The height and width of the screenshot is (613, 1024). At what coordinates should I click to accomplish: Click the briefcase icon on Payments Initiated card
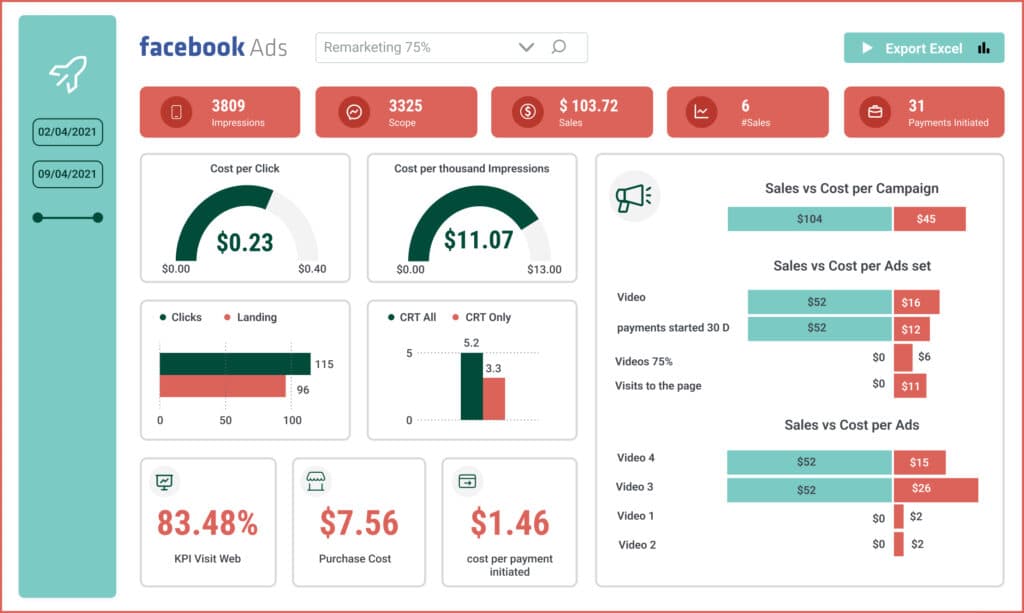(x=875, y=112)
